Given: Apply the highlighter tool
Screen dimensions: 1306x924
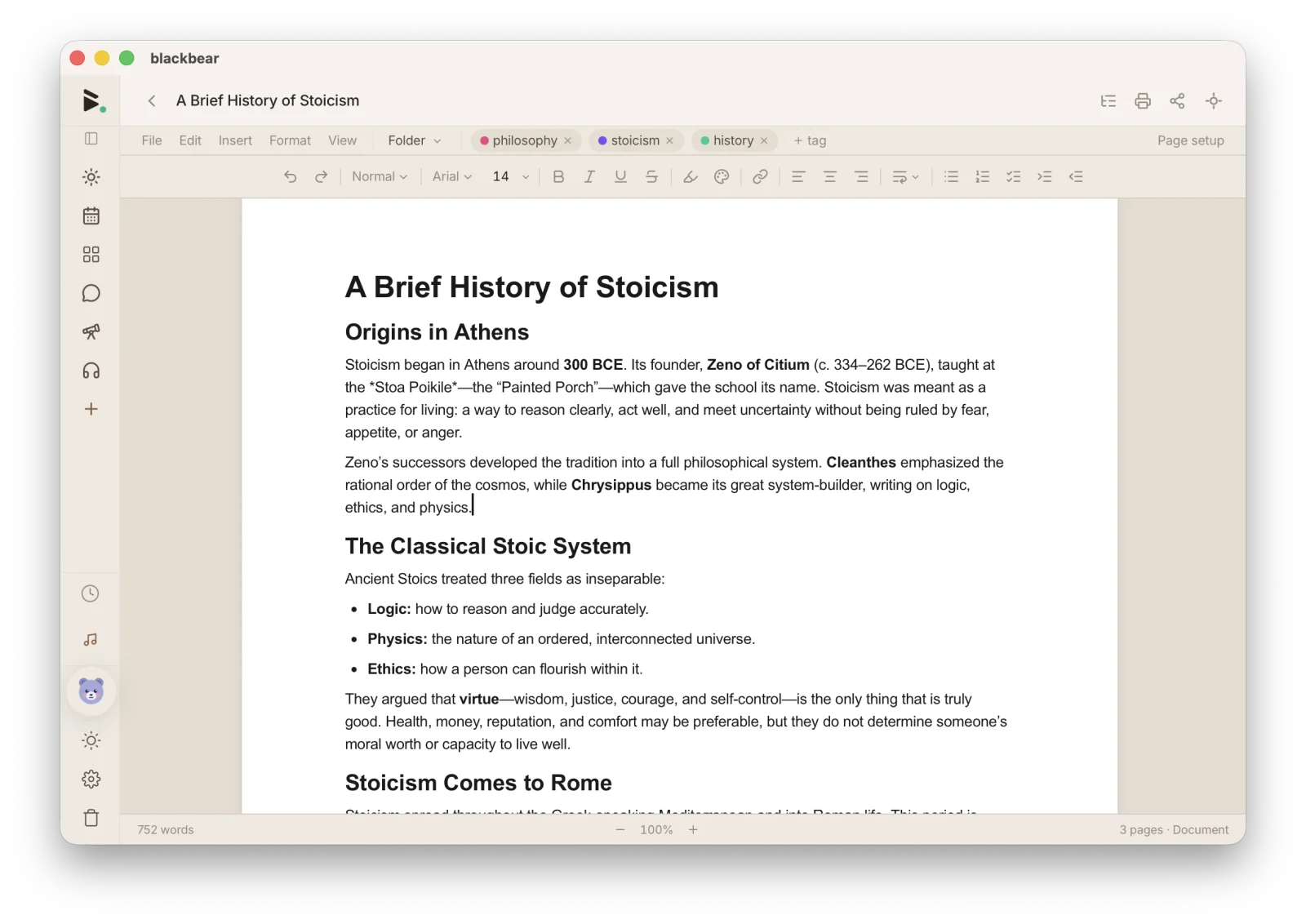Looking at the screenshot, I should pos(691,176).
